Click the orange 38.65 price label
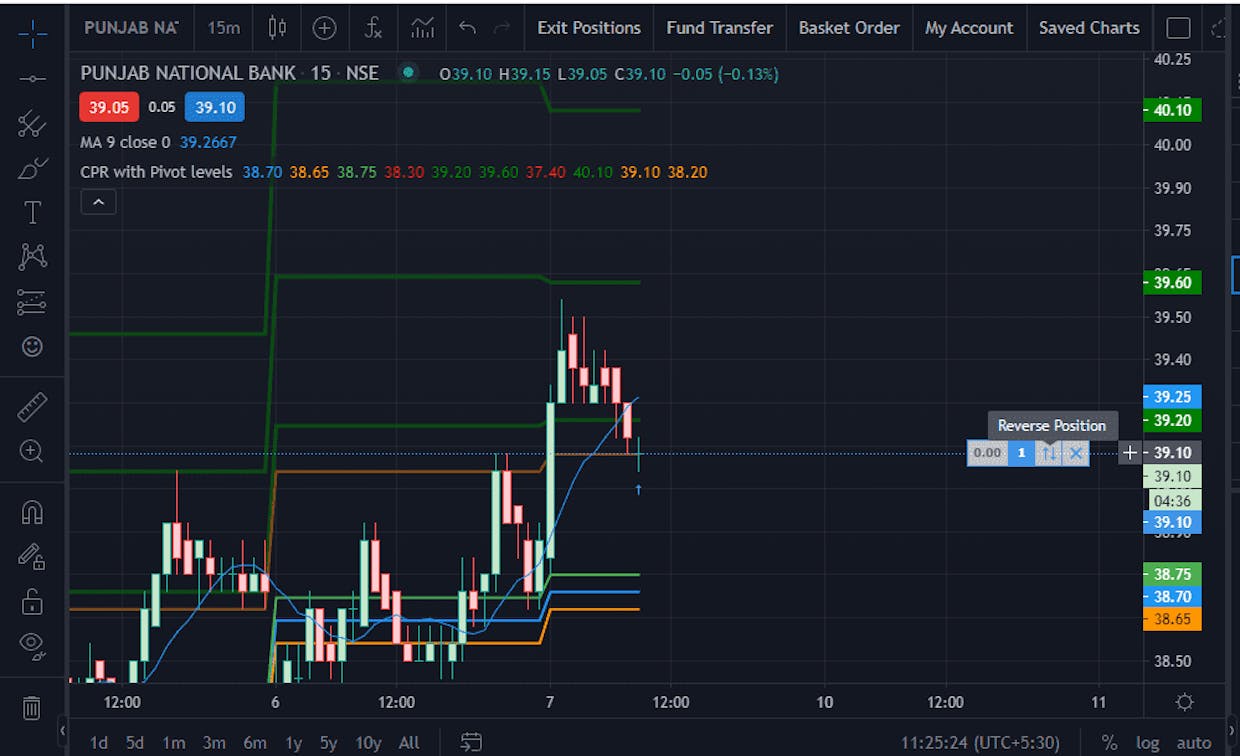The width and height of the screenshot is (1240, 756). pos(1172,619)
